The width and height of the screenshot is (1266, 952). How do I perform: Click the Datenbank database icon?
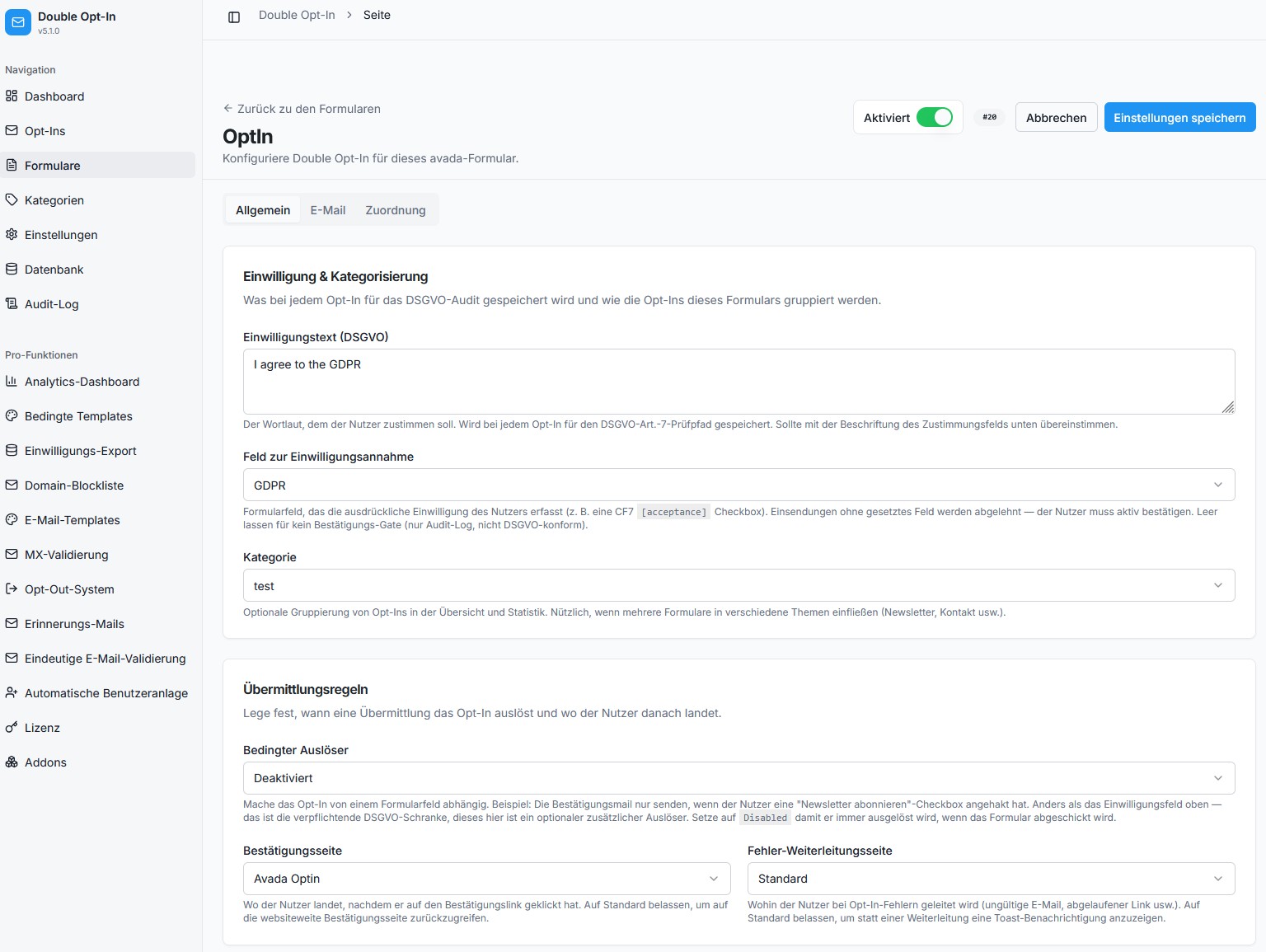pos(12,269)
